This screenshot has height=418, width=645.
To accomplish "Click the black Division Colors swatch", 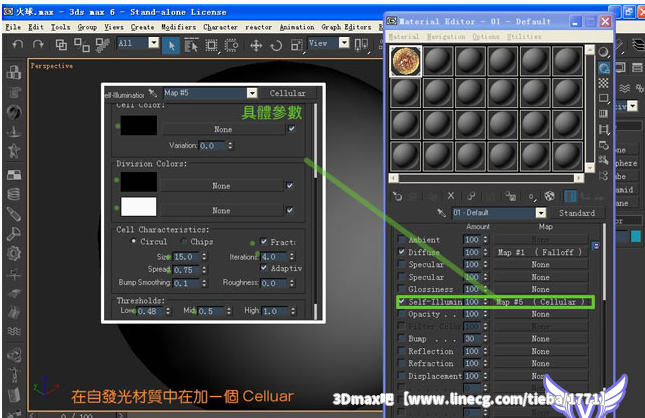I will (139, 181).
